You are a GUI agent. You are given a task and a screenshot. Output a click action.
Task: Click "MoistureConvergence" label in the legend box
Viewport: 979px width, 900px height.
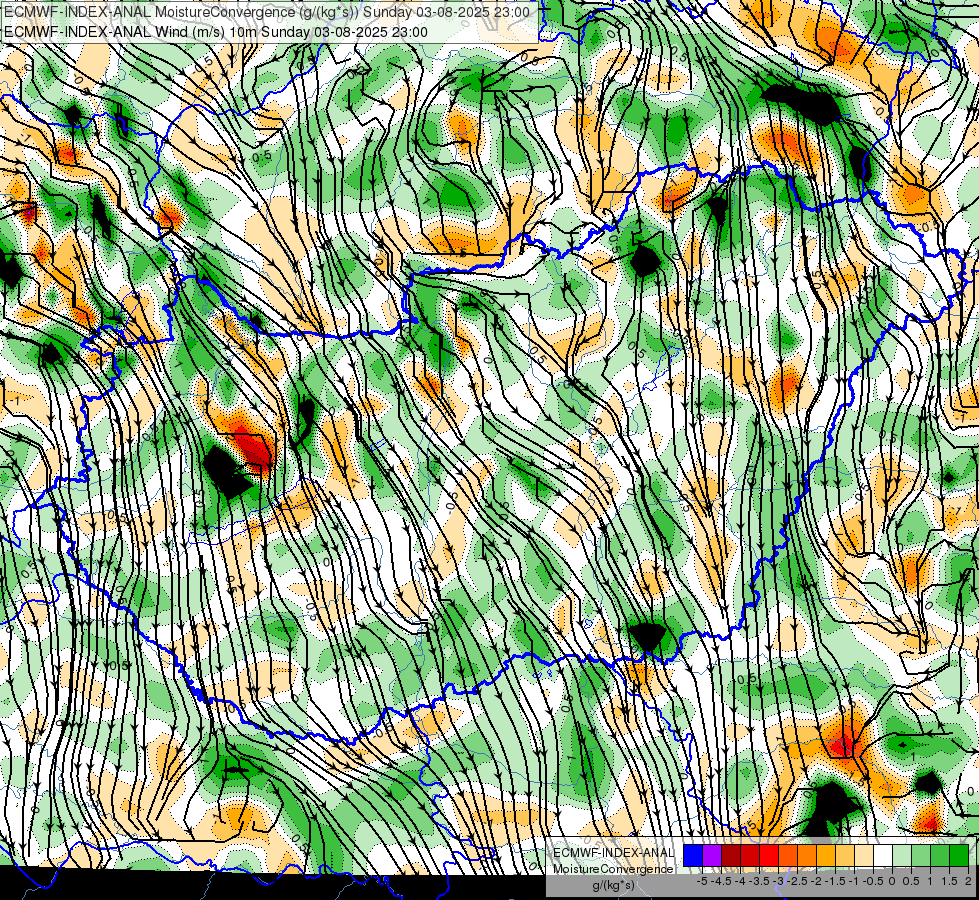(x=614, y=869)
